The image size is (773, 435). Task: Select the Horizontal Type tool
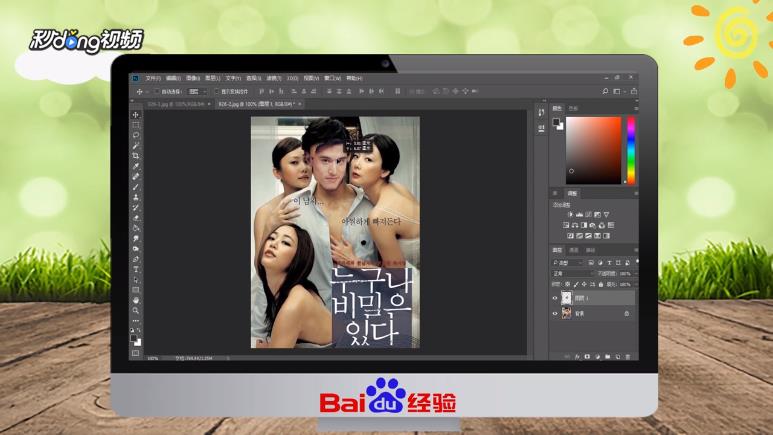pyautogui.click(x=136, y=269)
